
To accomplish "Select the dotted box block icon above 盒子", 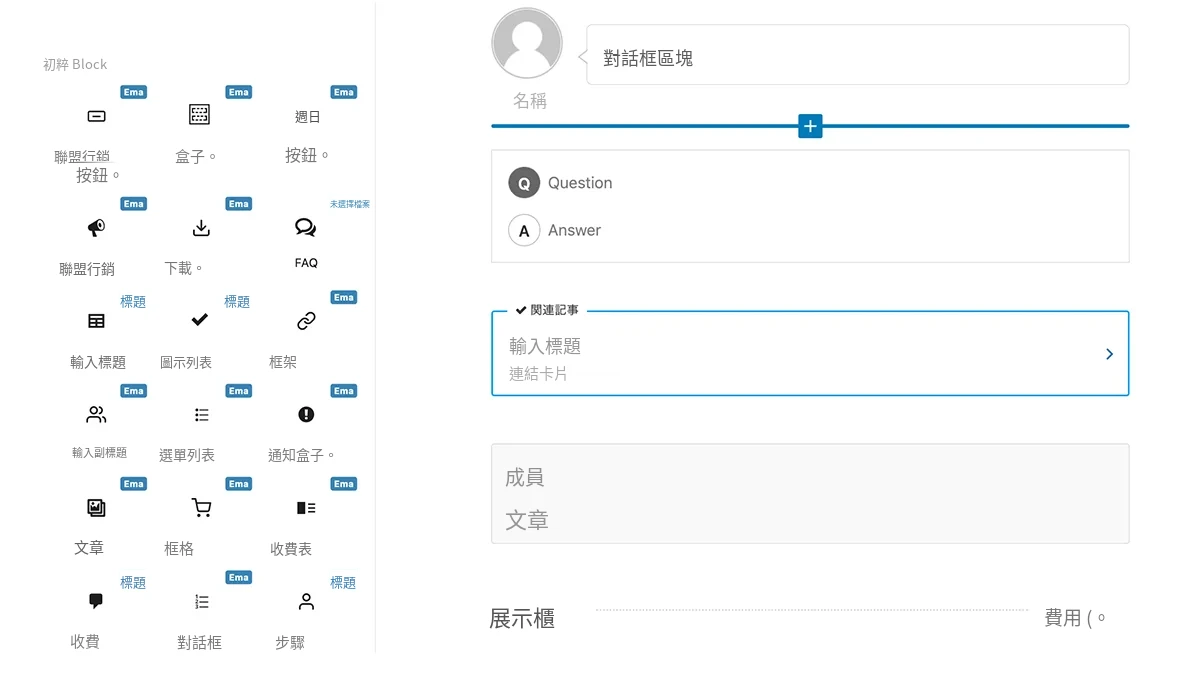I will (200, 114).
